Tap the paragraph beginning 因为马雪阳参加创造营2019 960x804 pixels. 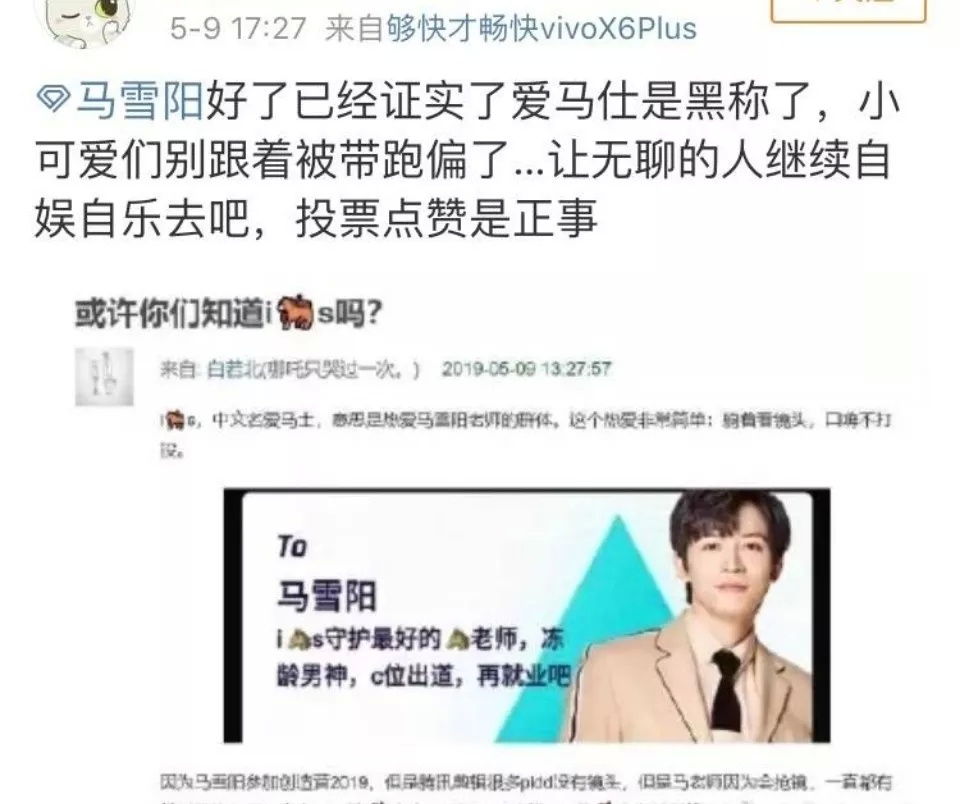526,790
